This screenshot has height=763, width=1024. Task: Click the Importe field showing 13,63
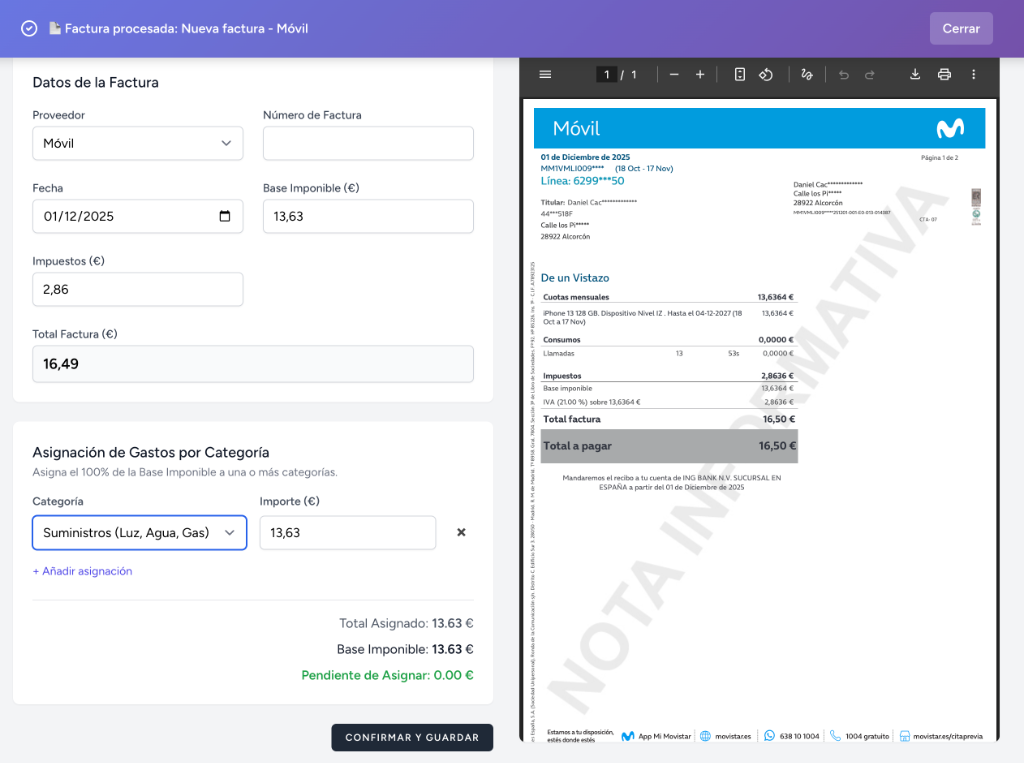[347, 532]
